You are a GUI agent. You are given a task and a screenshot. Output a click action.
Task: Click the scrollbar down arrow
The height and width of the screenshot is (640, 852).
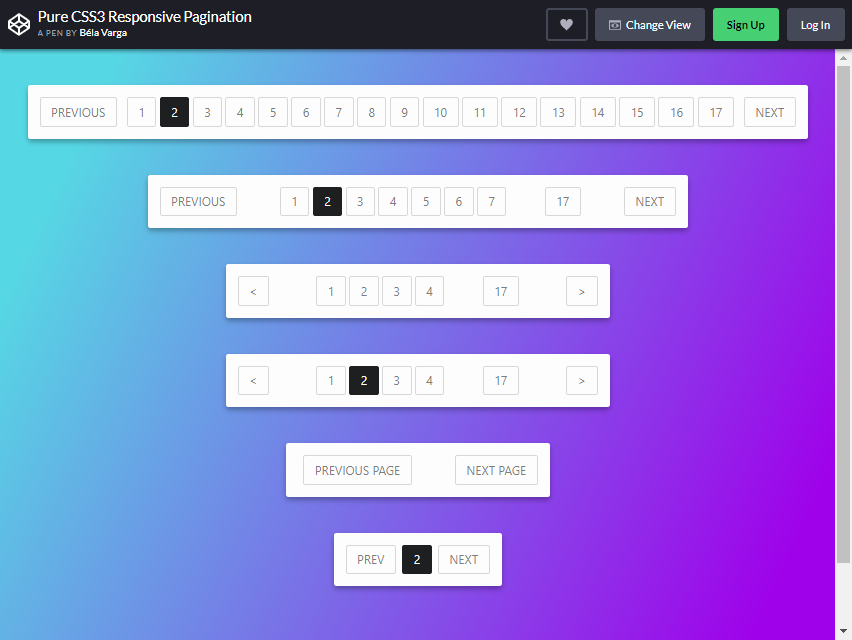(843, 631)
